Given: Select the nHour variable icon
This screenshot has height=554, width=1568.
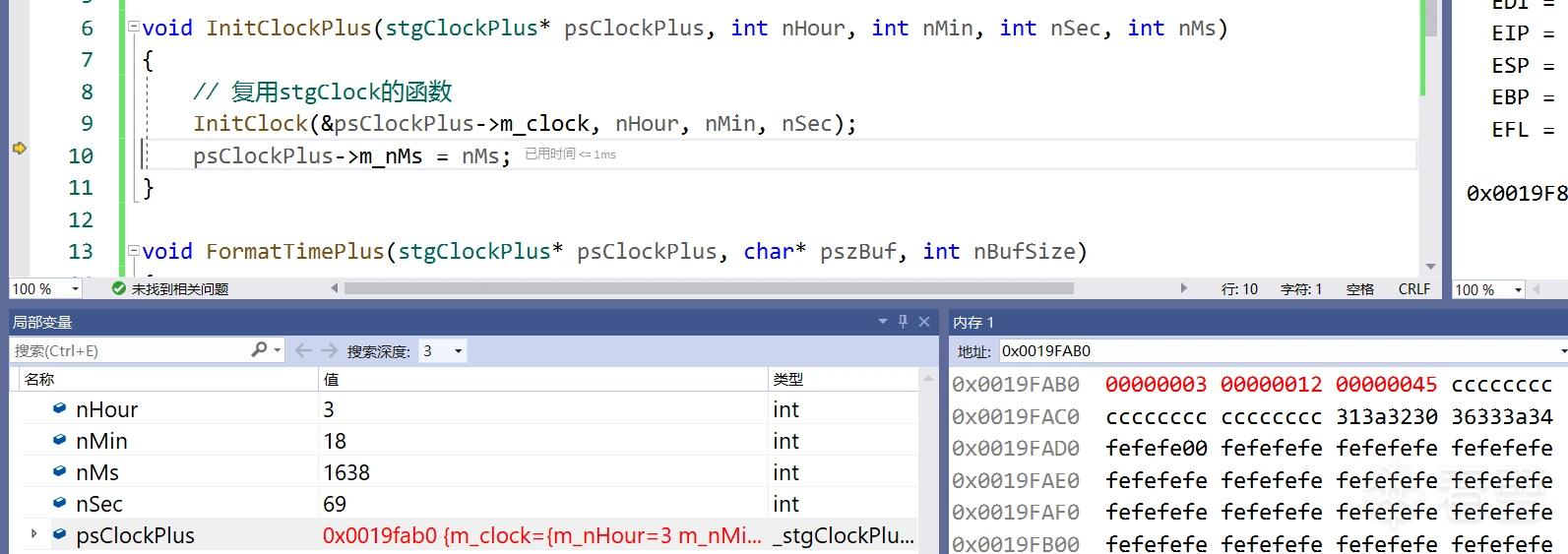Looking at the screenshot, I should [60, 408].
